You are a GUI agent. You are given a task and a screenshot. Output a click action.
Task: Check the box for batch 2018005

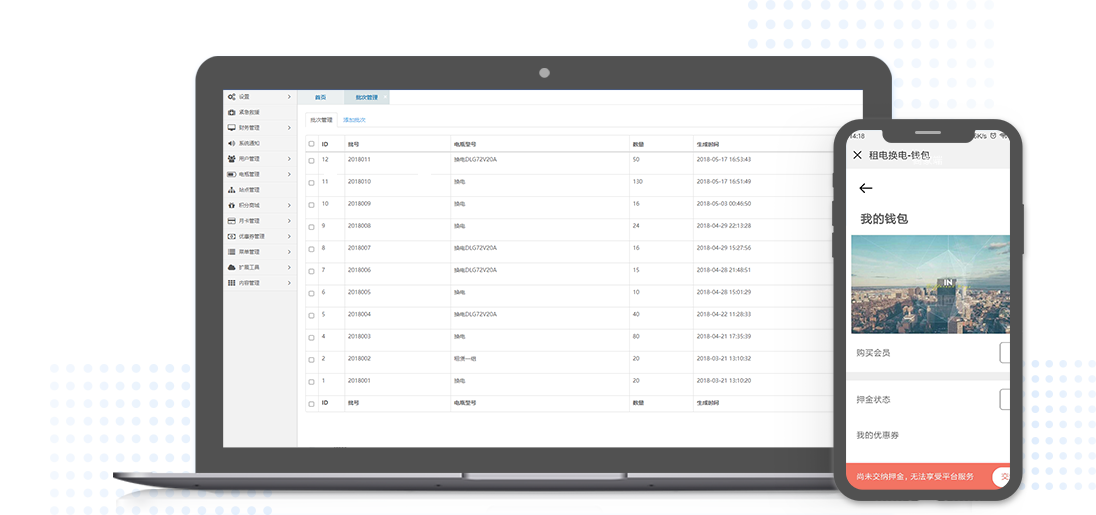[311, 293]
